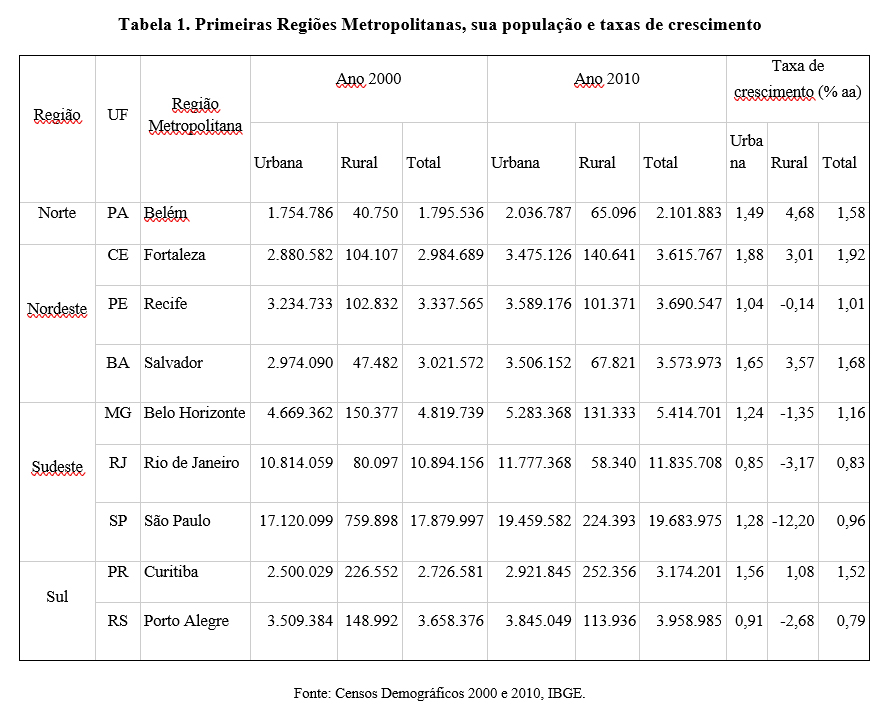Select the Fortaleza cell
This screenshot has width=888, height=711.
coord(174,255)
